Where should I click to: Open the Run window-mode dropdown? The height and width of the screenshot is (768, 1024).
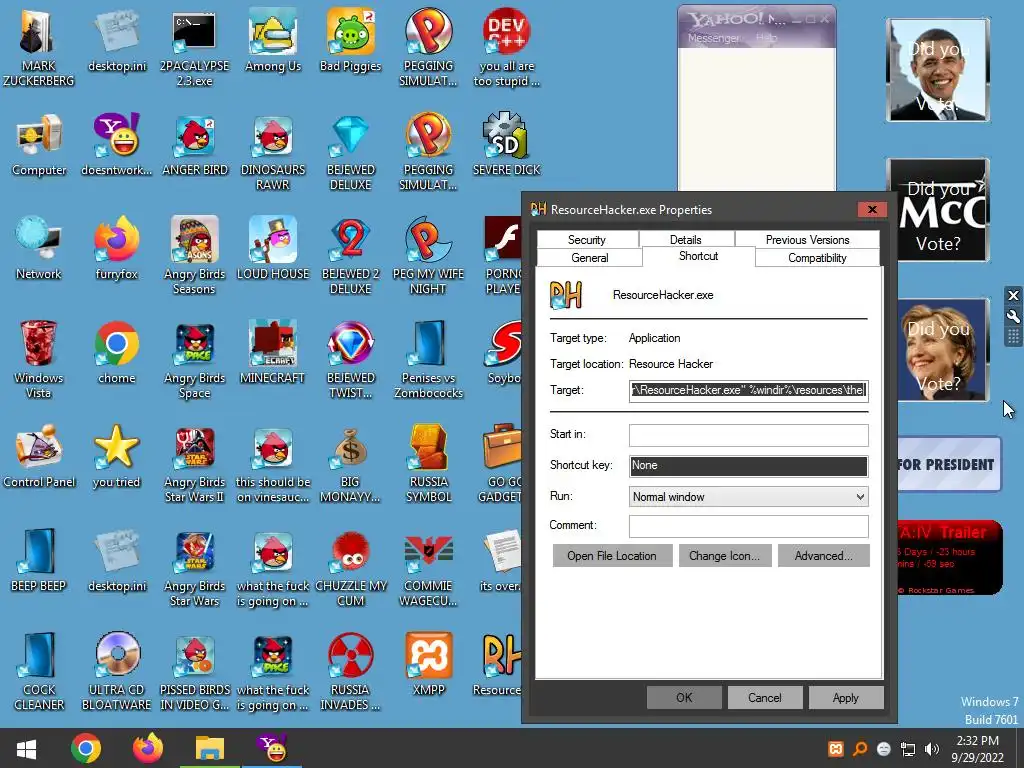click(748, 496)
